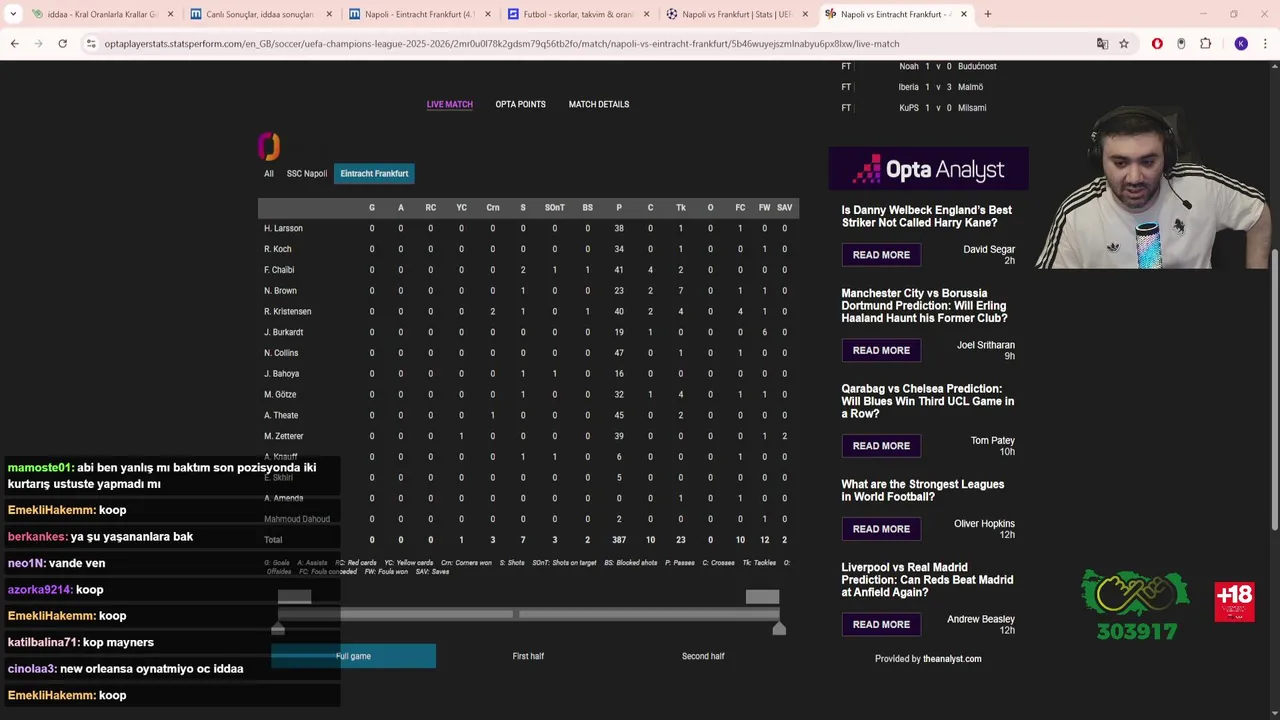1280x720 pixels.
Task: Click the right timeline slider handle
Action: pyautogui.click(x=779, y=629)
